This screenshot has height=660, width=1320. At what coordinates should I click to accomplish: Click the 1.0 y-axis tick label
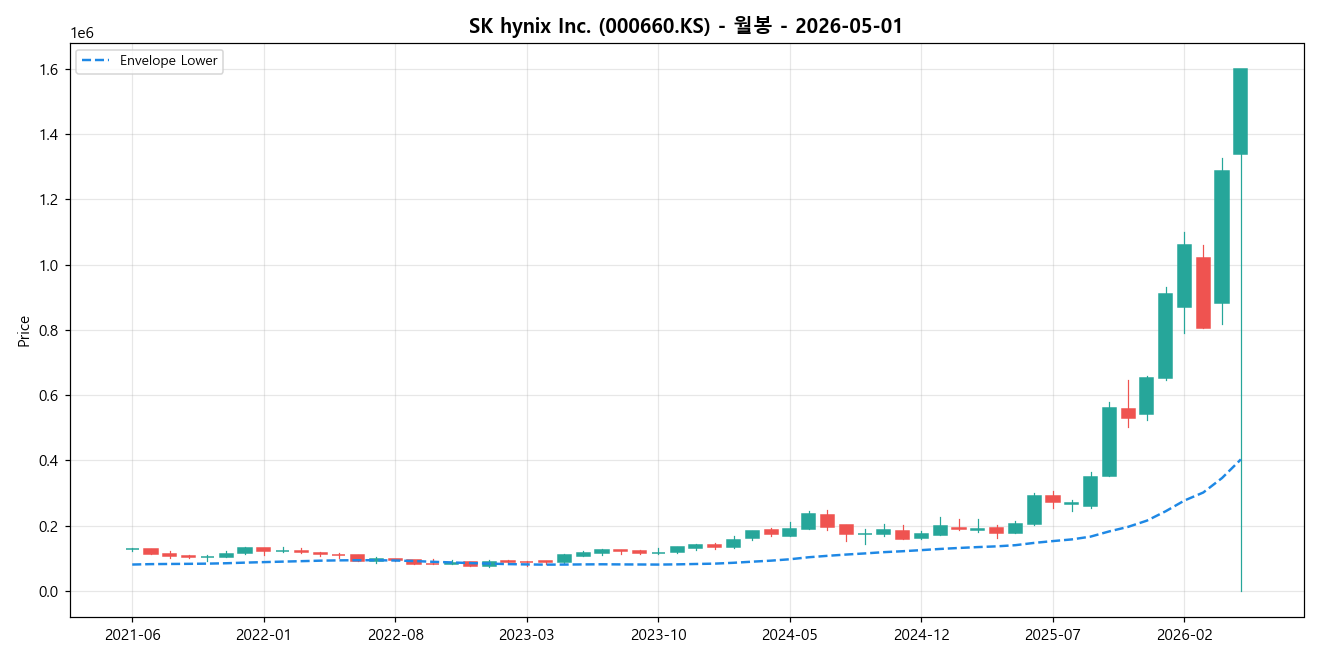(x=48, y=265)
